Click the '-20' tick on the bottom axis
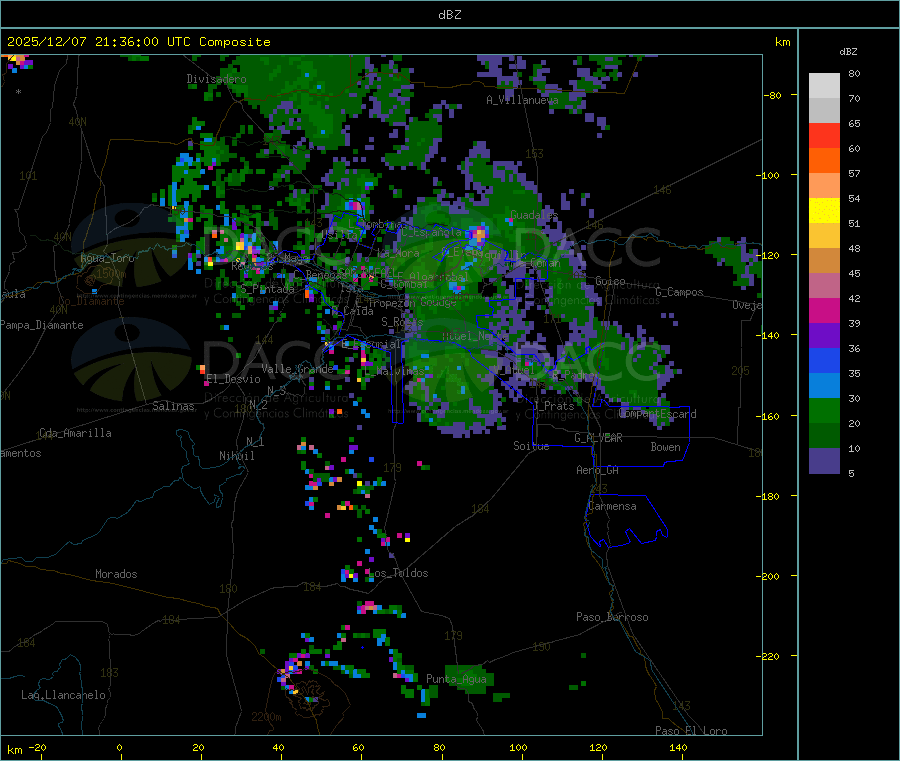The width and height of the screenshot is (900, 761). click(38, 747)
